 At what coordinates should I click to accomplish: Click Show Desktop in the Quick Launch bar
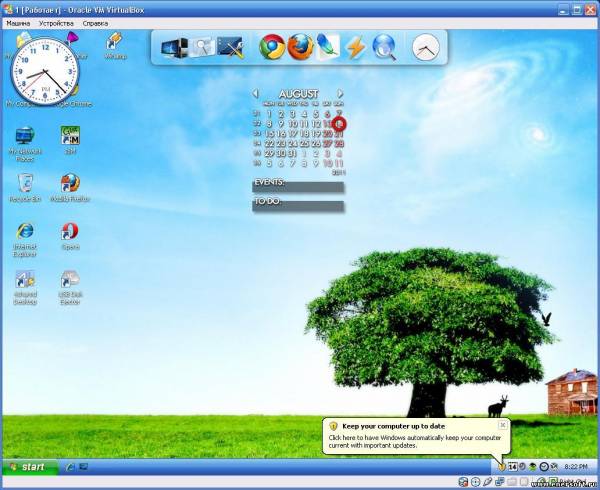(83, 467)
